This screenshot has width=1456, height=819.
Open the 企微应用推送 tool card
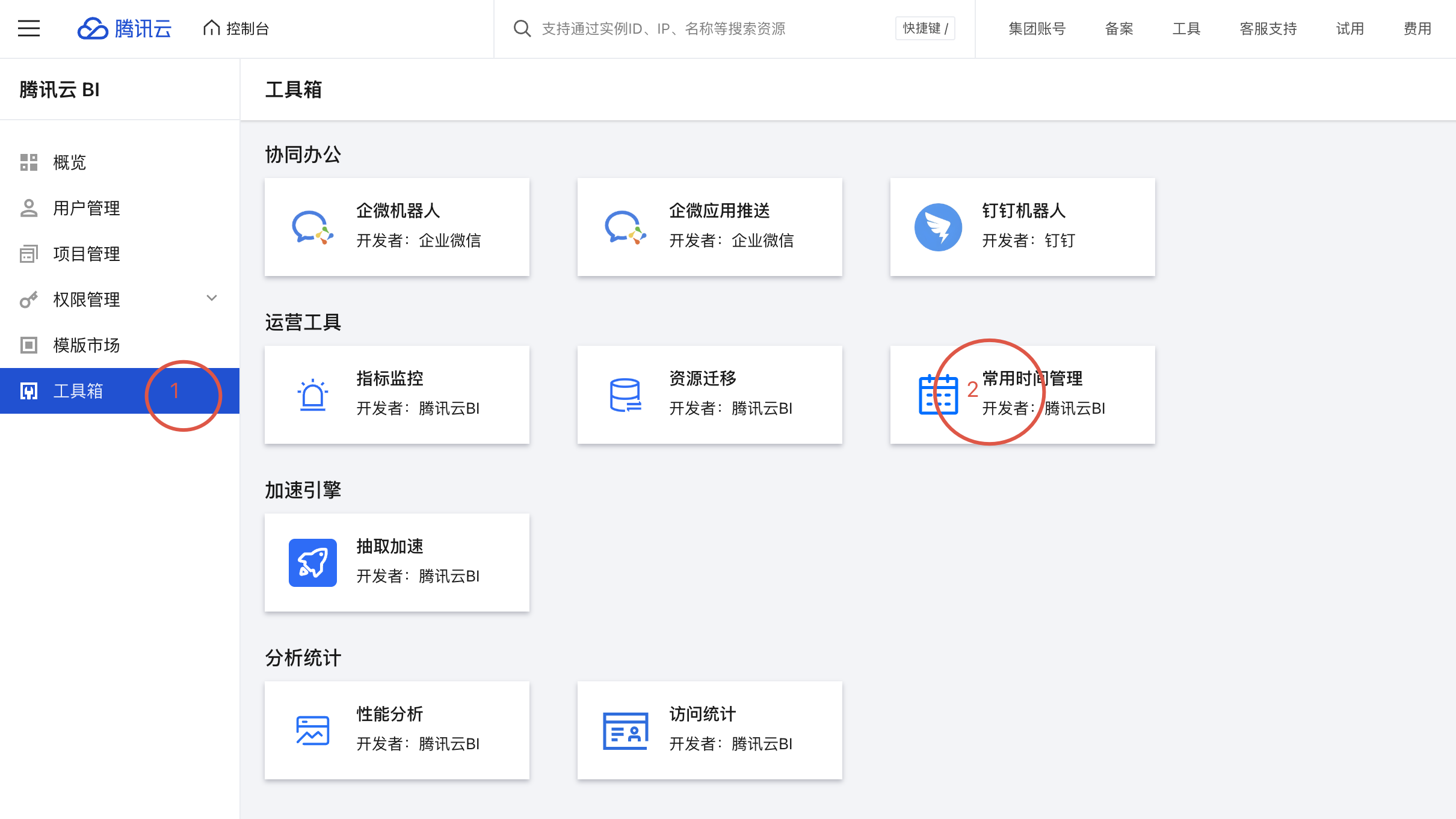(709, 227)
